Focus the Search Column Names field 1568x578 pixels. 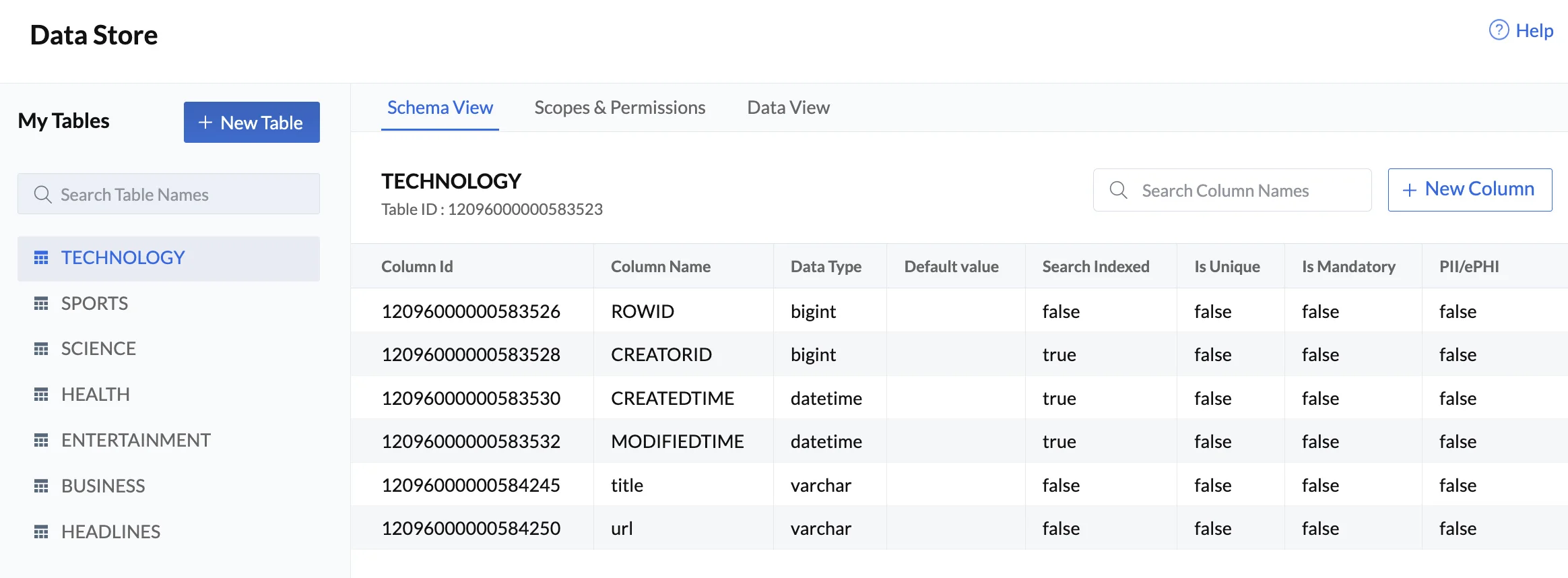1246,191
